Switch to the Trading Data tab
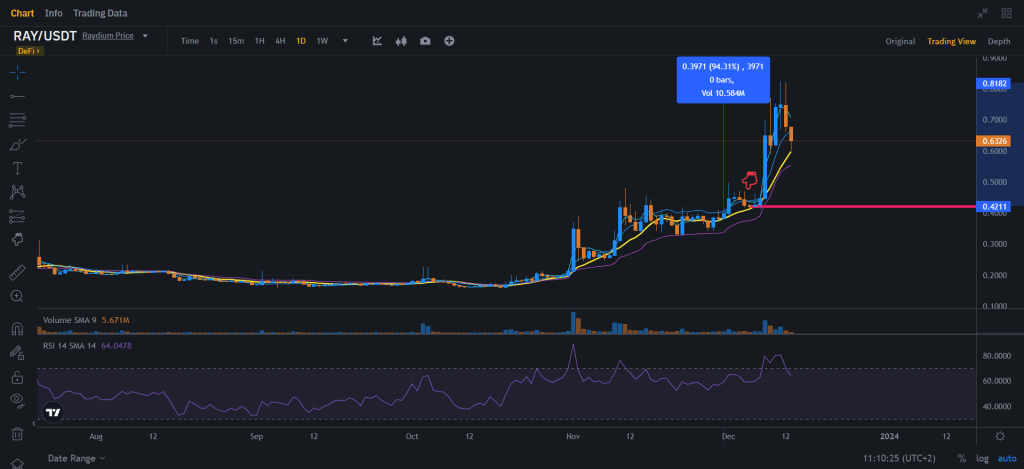The width and height of the screenshot is (1024, 469). [103, 13]
